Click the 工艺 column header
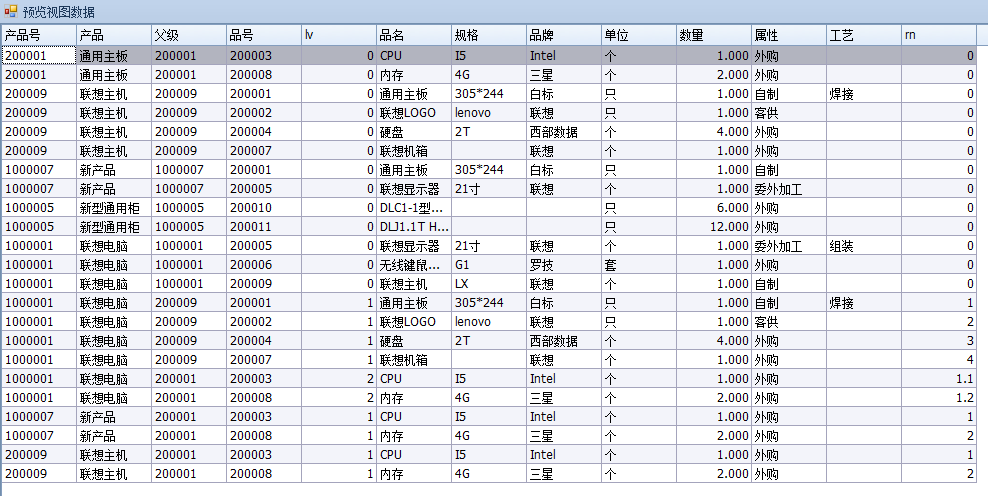The image size is (988, 496). coord(864,35)
